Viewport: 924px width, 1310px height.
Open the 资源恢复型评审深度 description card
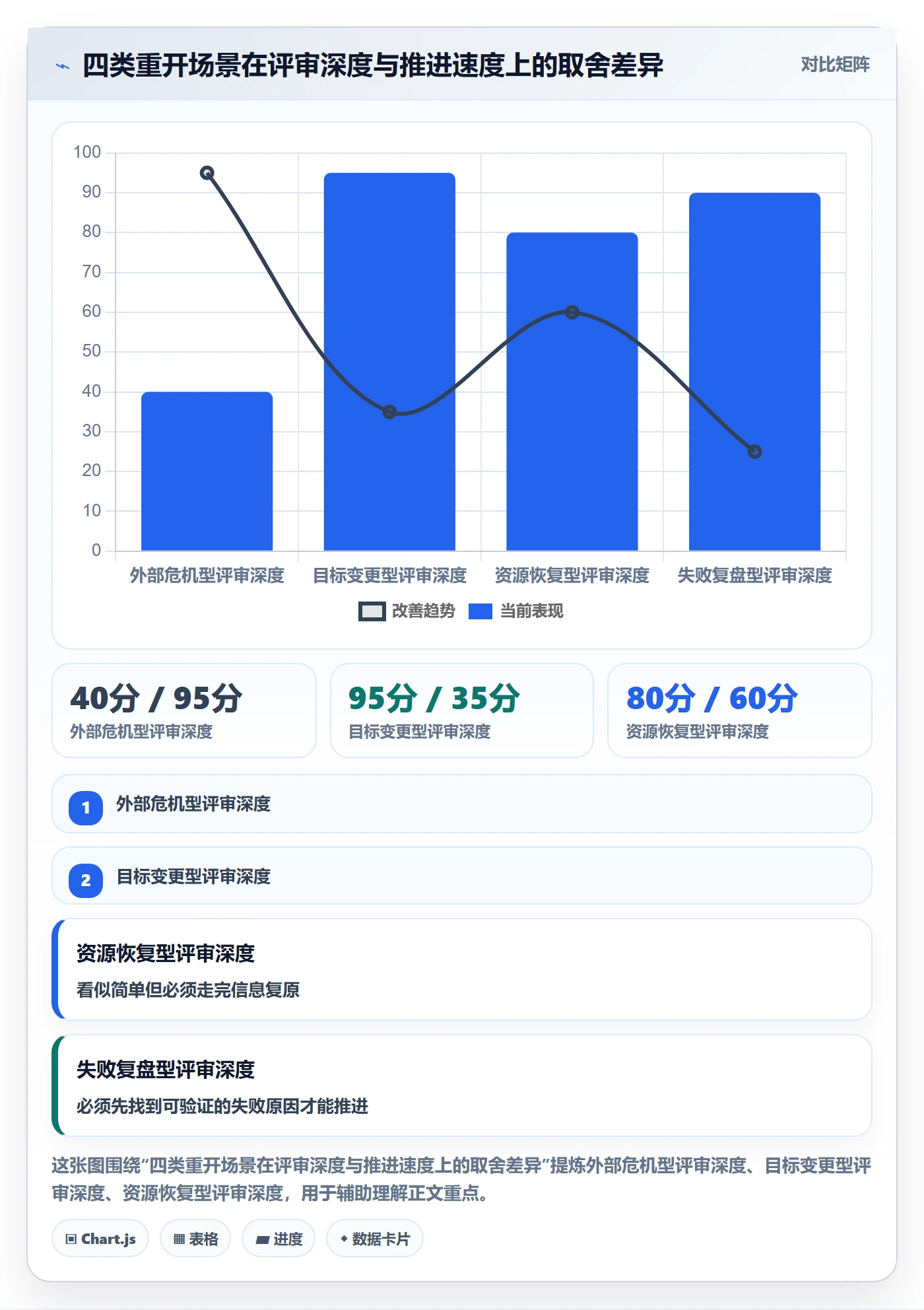click(x=462, y=969)
